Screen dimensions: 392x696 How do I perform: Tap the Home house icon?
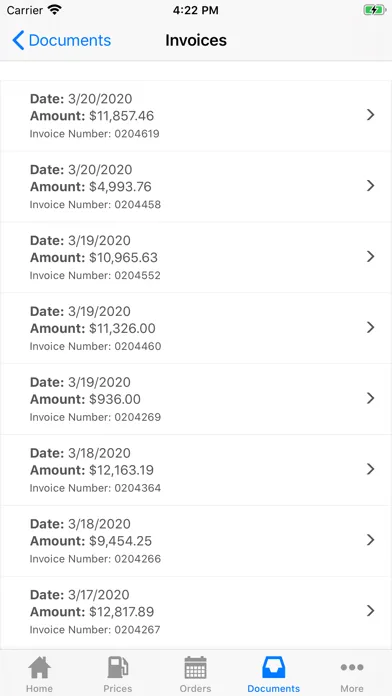[x=40, y=667]
